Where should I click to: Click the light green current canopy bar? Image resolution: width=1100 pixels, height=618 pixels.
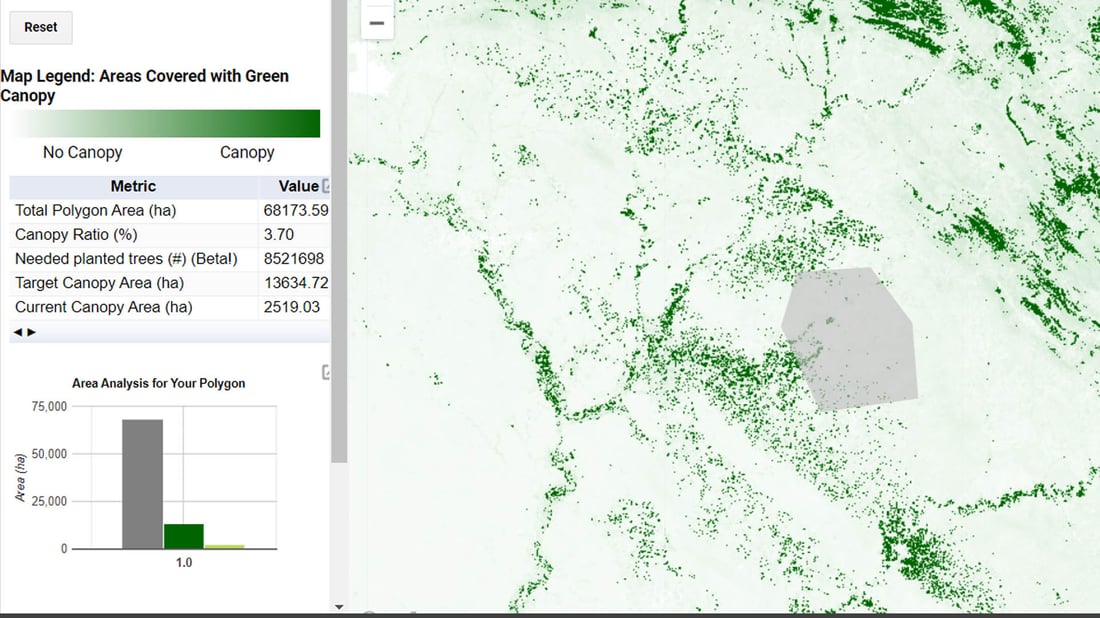pyautogui.click(x=224, y=546)
